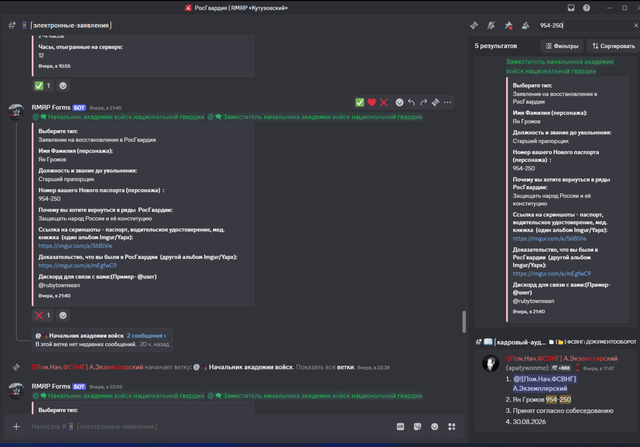
Task: Minimize the Discord window
Action: point(609,8)
